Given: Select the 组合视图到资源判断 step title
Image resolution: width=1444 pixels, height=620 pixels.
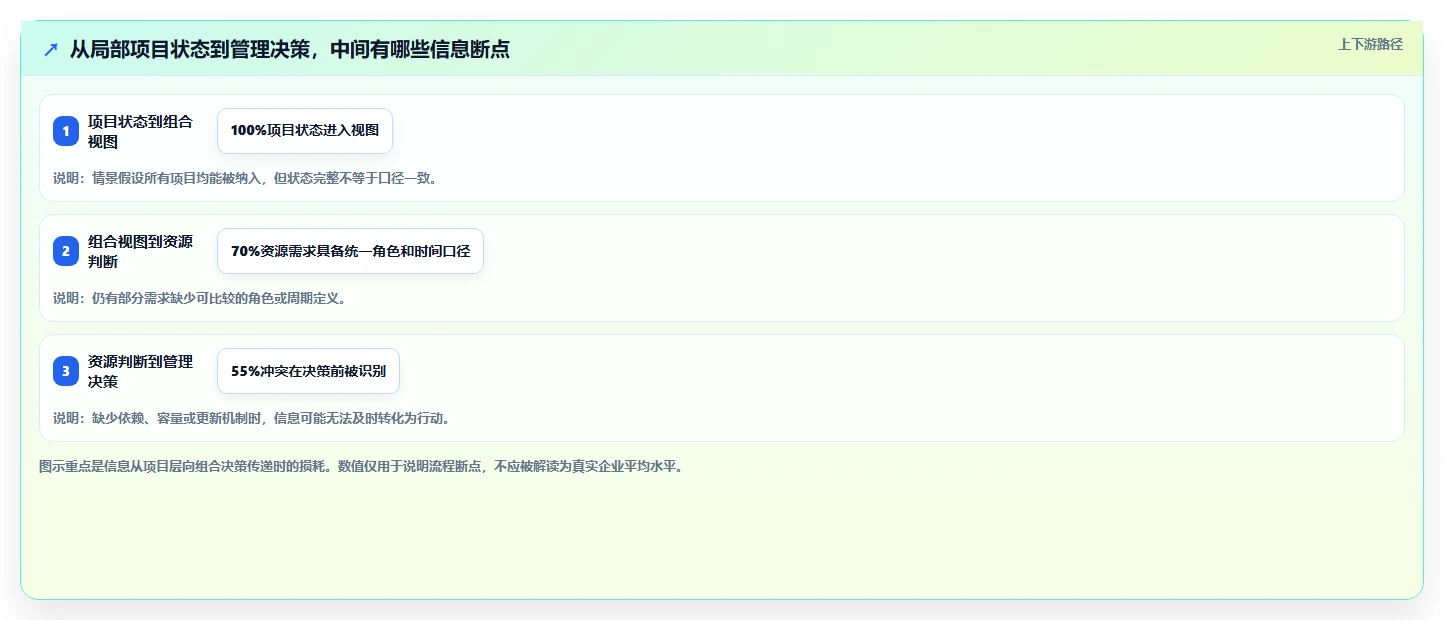Looking at the screenshot, I should [140, 251].
